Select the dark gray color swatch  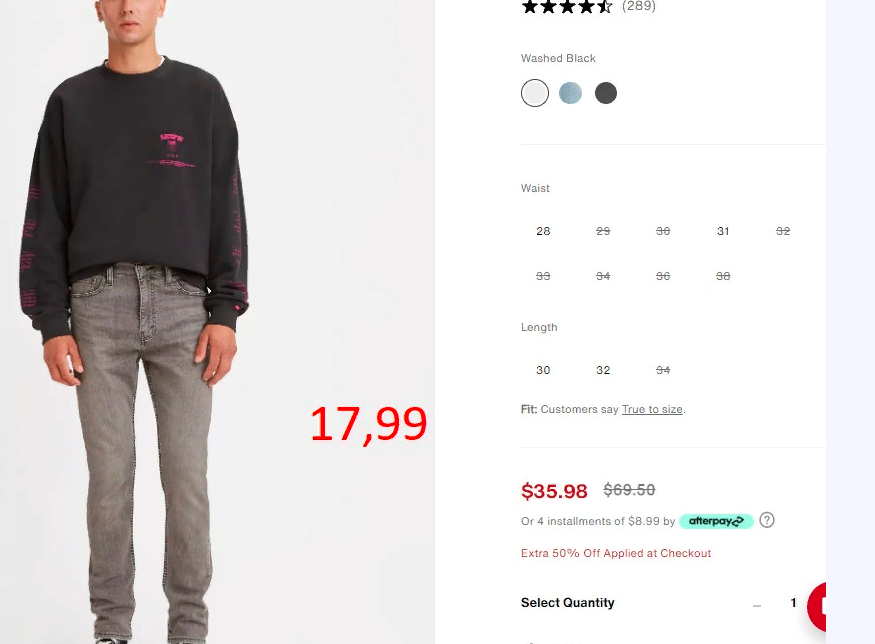[x=606, y=93]
